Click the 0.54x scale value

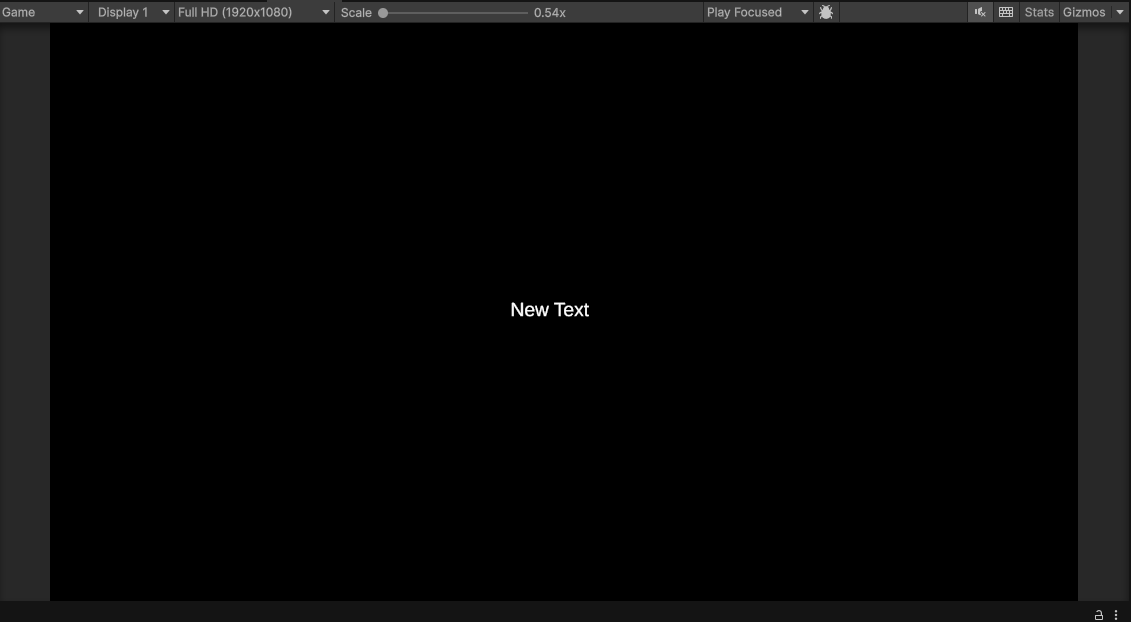(550, 13)
